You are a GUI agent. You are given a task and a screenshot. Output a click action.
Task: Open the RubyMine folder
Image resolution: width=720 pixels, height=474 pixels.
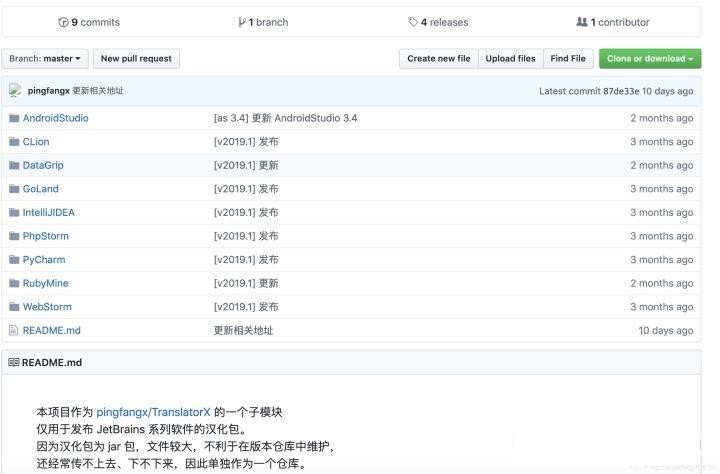tap(45, 283)
